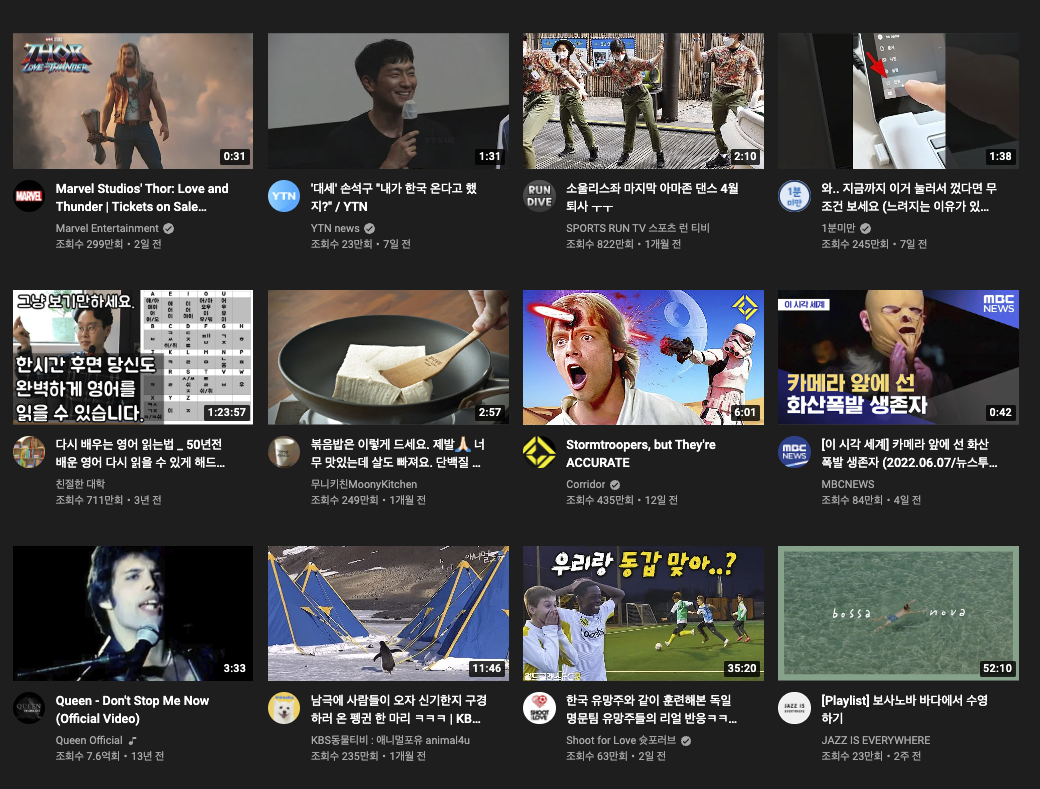The height and width of the screenshot is (789, 1040).
Task: Go to KBS동물티비 channel name
Action: (390, 740)
